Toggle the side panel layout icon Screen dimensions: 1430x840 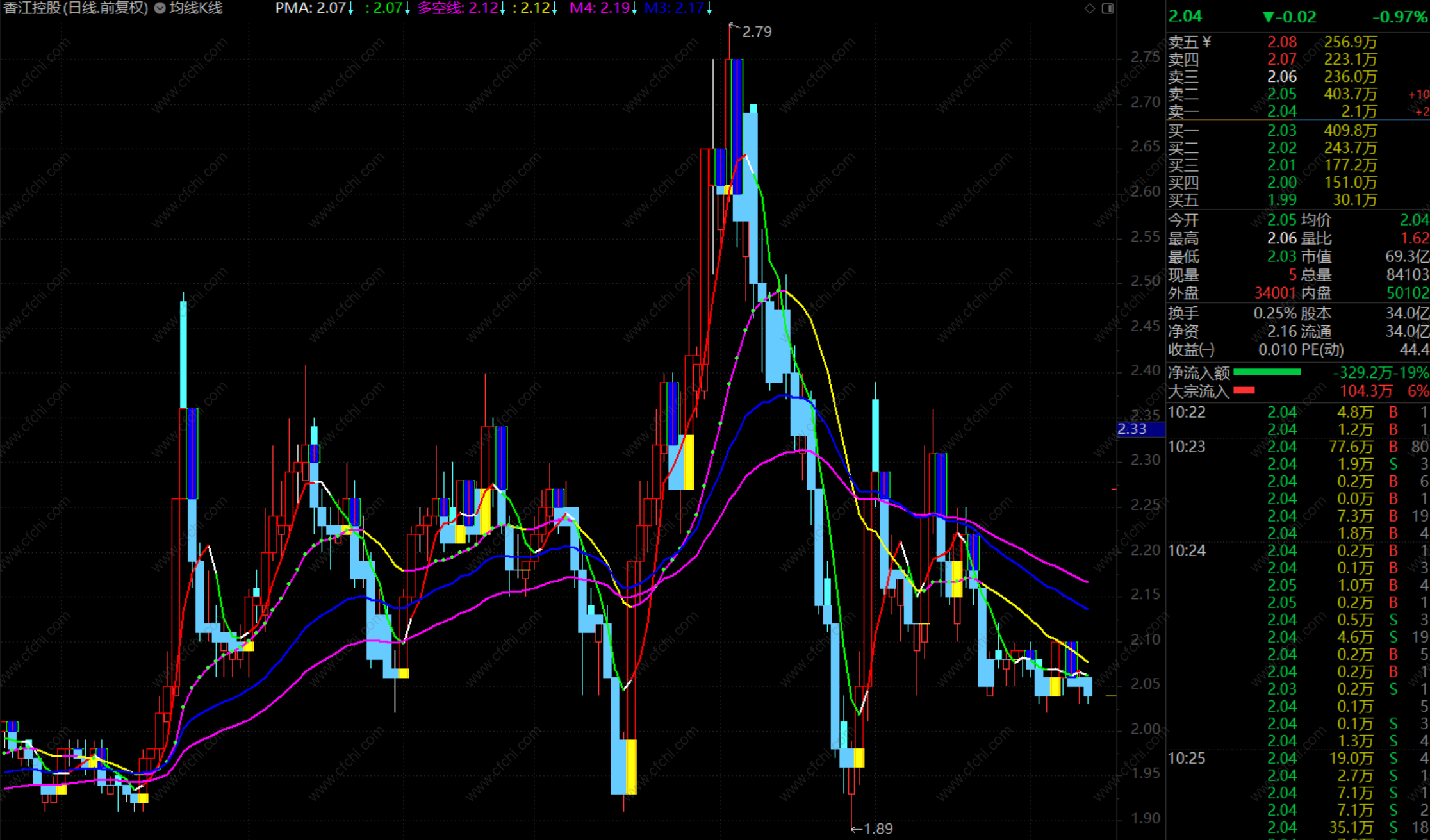click(x=1107, y=8)
